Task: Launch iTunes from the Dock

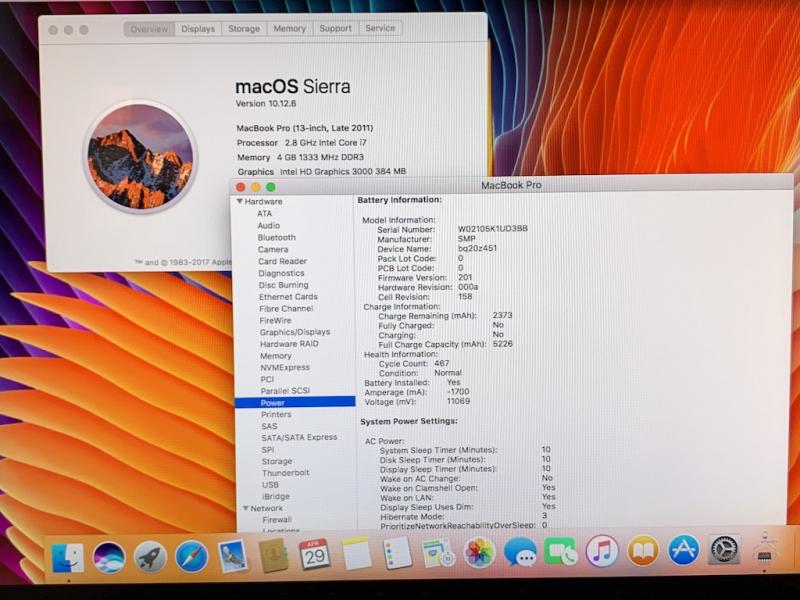Action: pyautogui.click(x=602, y=552)
